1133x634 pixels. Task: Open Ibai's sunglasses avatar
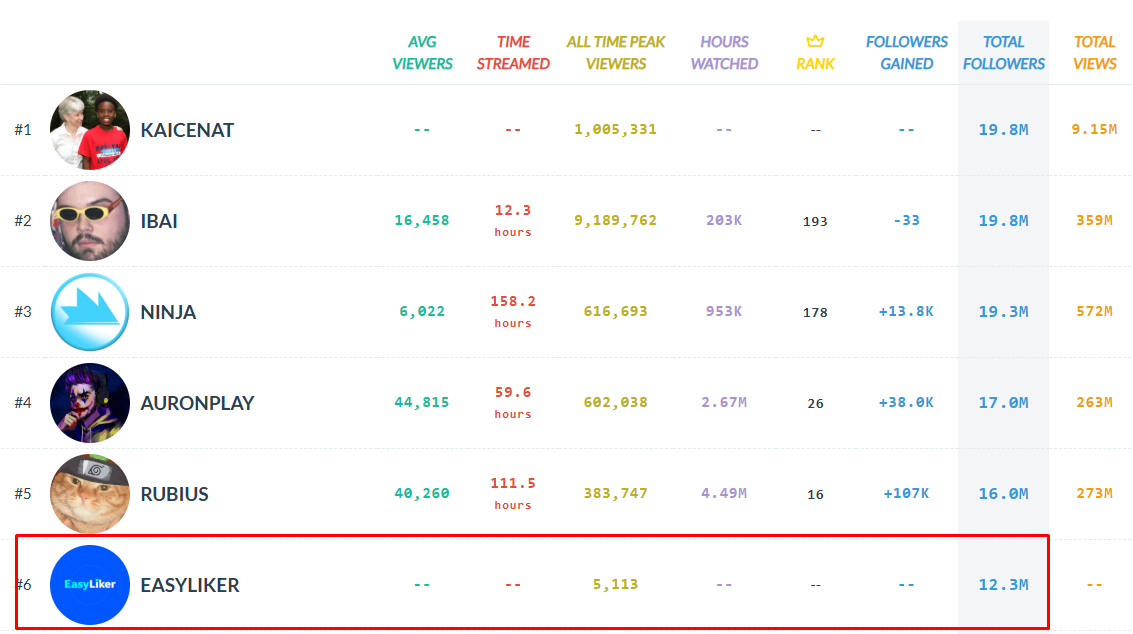[90, 220]
